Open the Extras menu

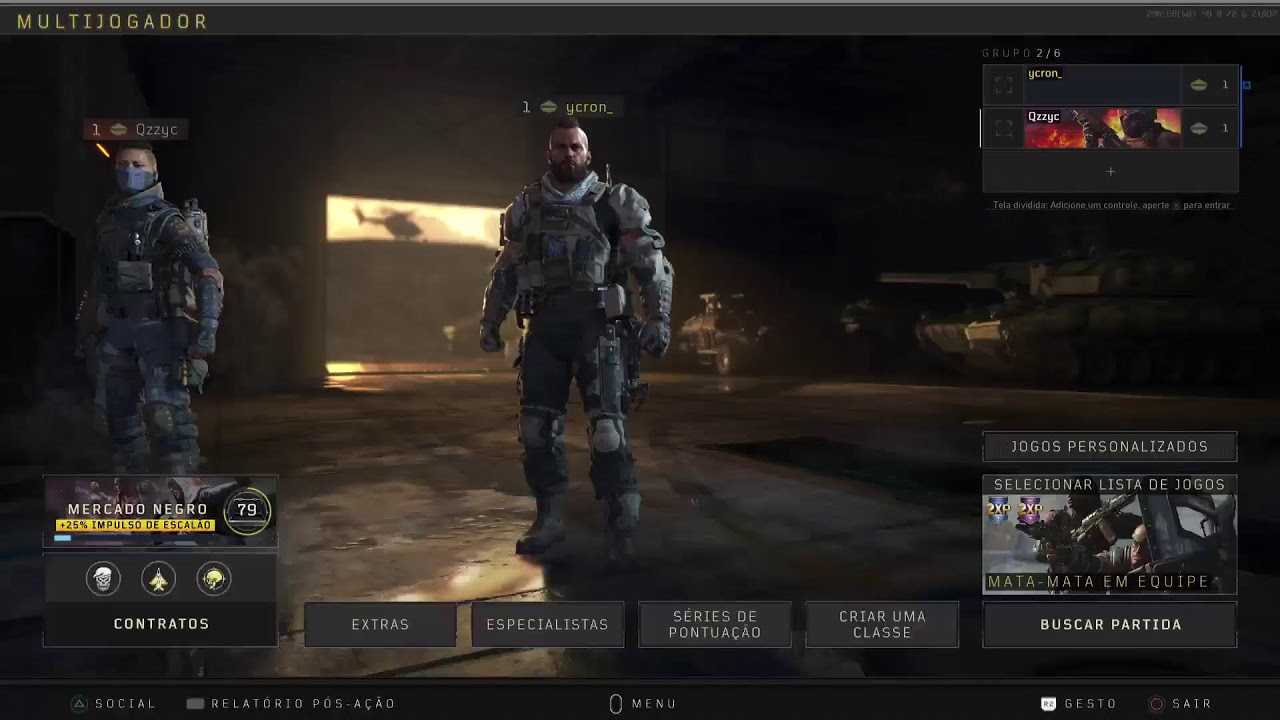point(380,624)
